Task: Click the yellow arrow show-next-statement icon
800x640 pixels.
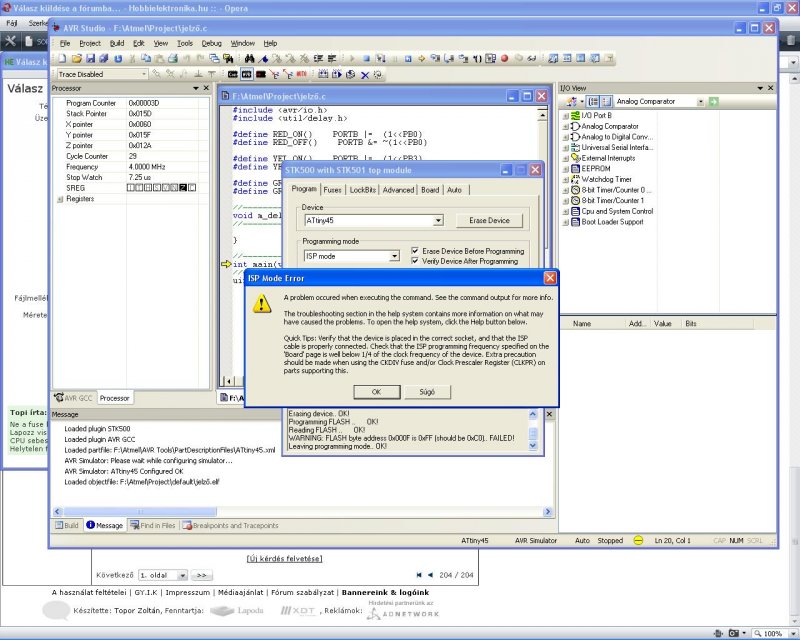Action: click(421, 59)
